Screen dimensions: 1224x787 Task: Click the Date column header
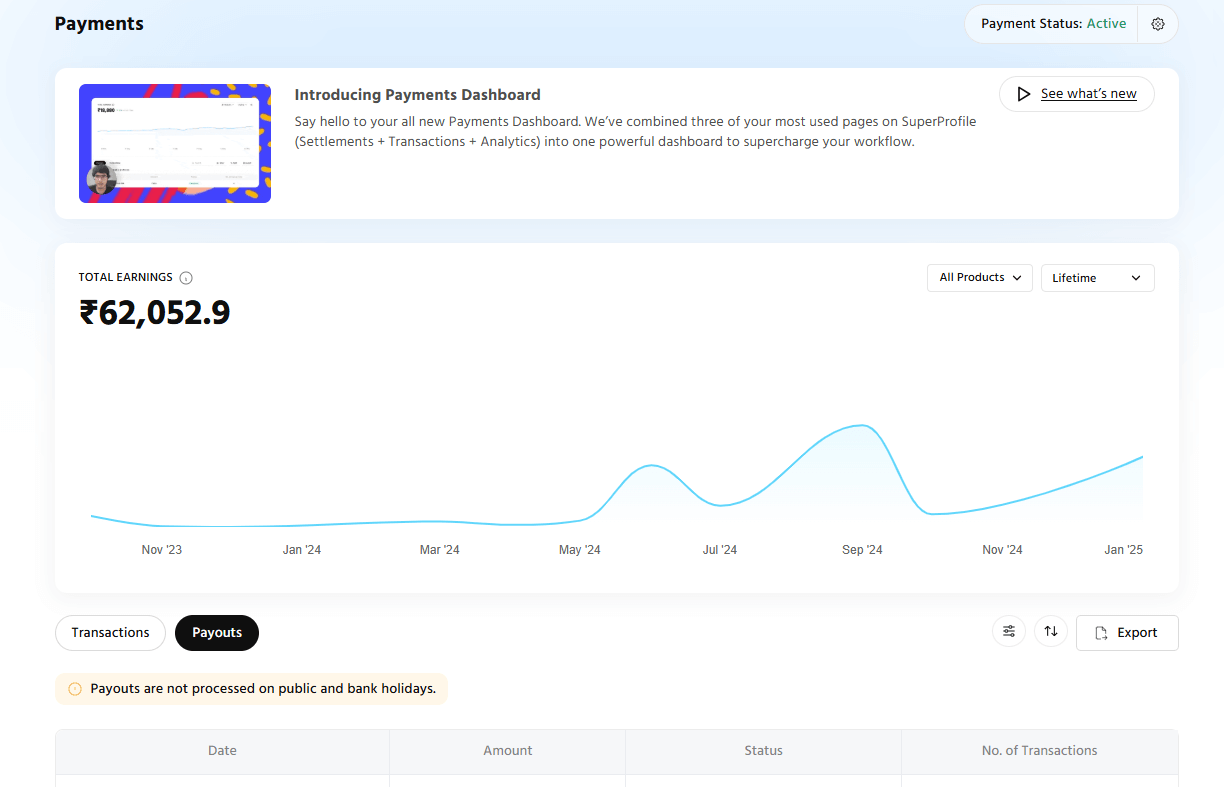point(222,751)
